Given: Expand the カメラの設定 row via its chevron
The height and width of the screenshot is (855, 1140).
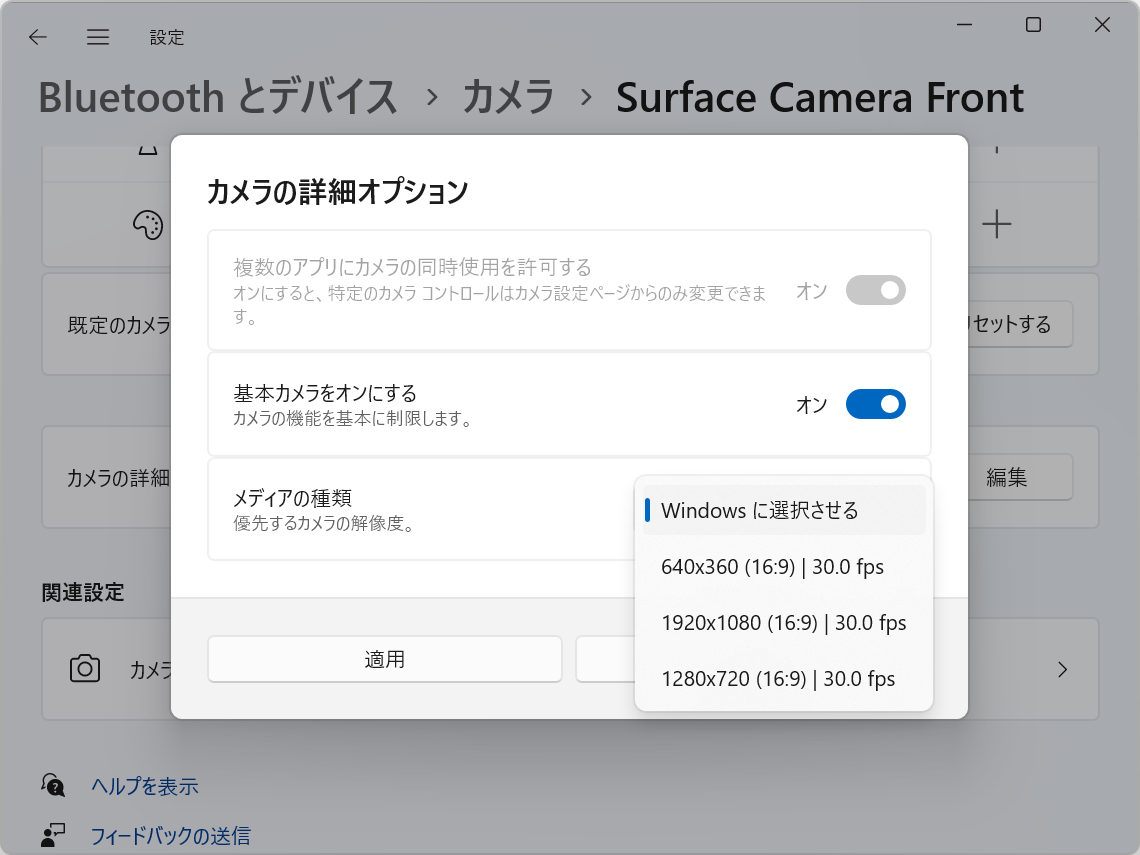Looking at the screenshot, I should pyautogui.click(x=1062, y=669).
